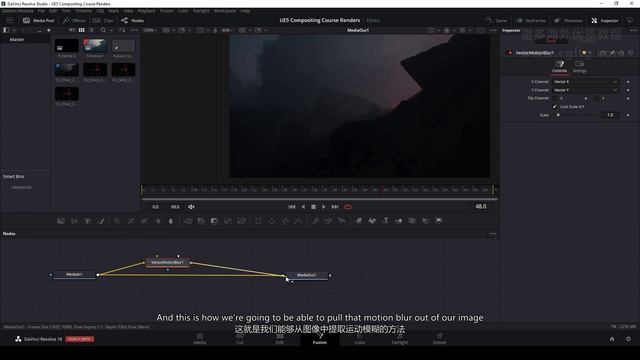Open the Fusion menu
The image size is (640, 360).
166,11
